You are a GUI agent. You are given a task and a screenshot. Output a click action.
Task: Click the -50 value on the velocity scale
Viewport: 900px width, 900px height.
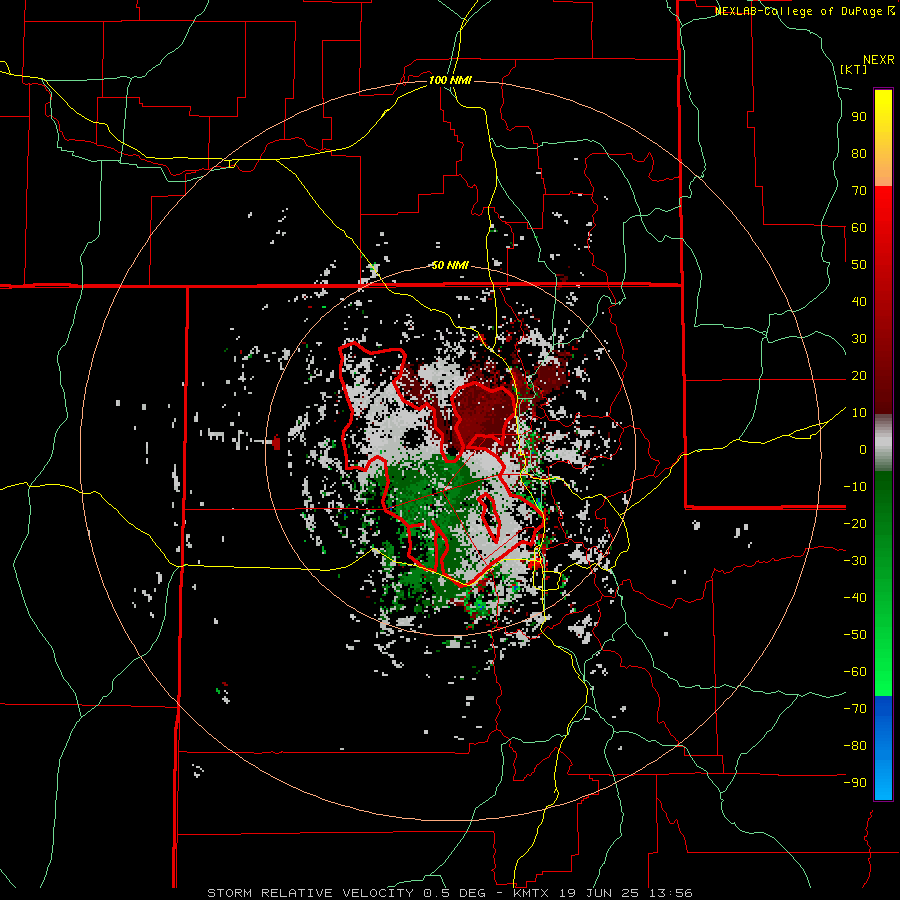pos(855,635)
